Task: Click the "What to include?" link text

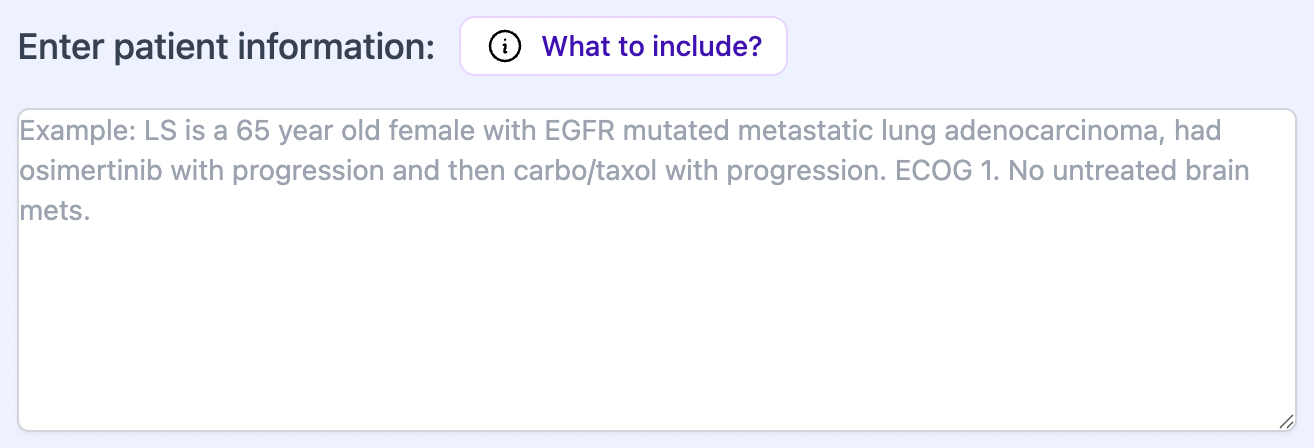Action: tap(651, 46)
